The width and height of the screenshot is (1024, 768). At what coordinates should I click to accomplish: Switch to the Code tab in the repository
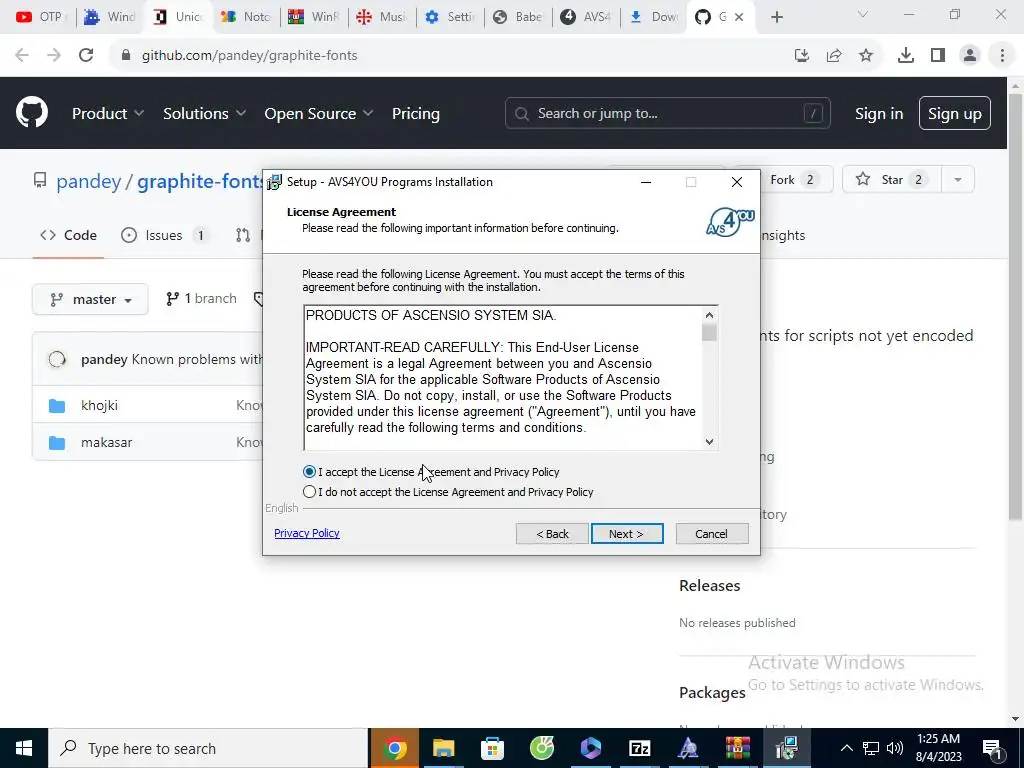click(x=69, y=235)
